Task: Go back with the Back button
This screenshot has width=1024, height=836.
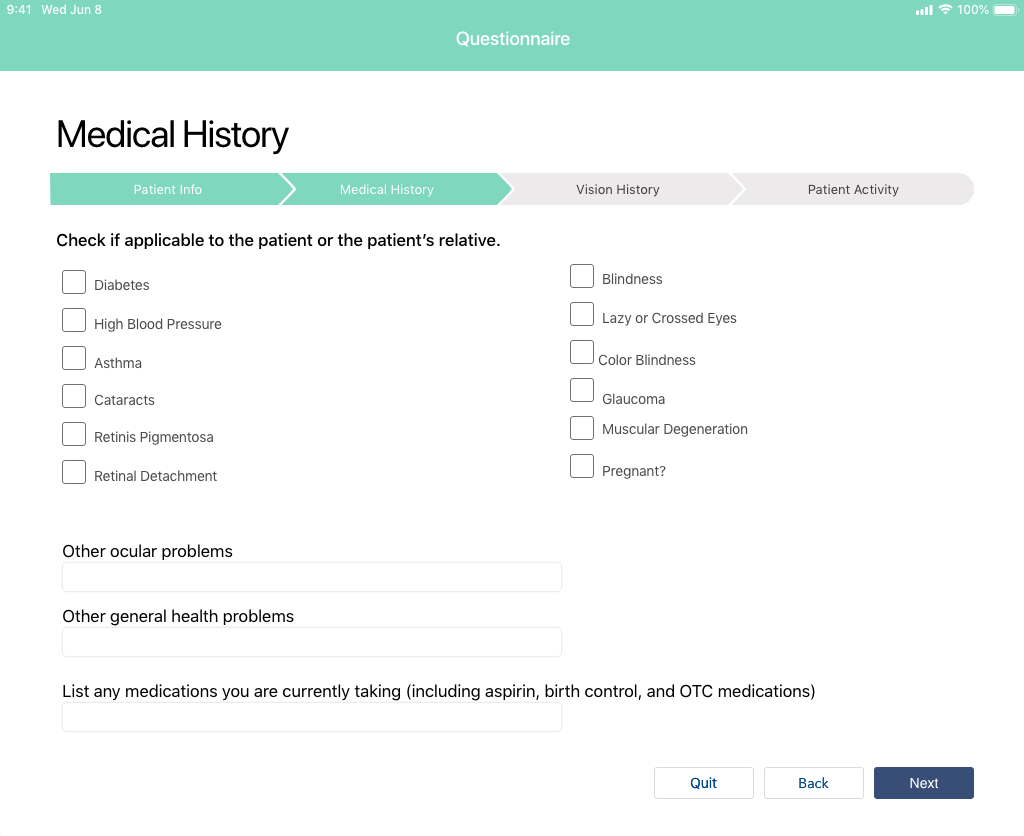Action: click(814, 783)
